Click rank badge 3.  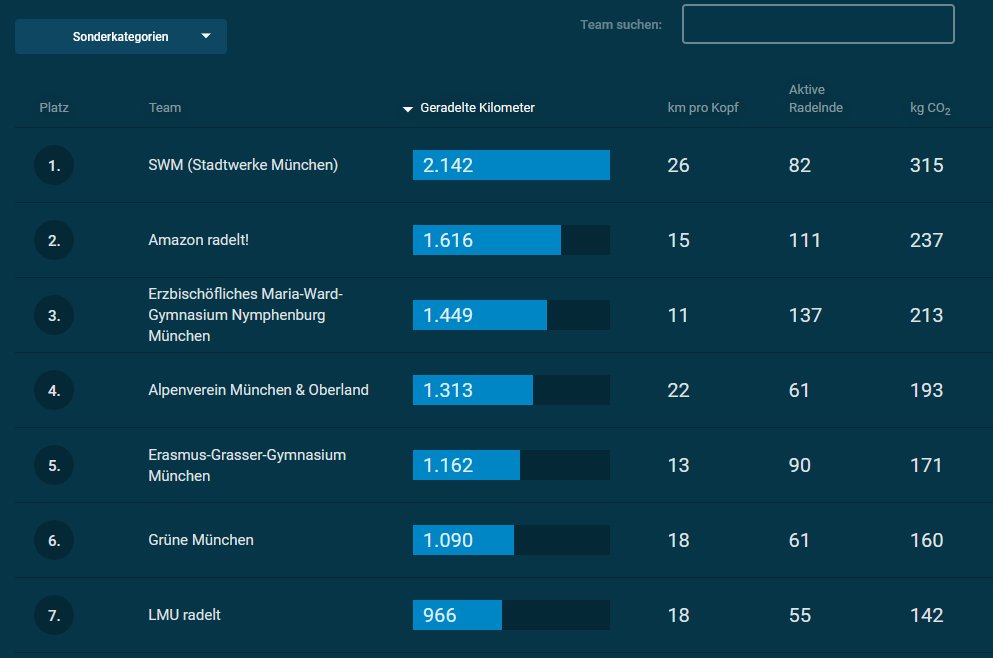click(54, 315)
